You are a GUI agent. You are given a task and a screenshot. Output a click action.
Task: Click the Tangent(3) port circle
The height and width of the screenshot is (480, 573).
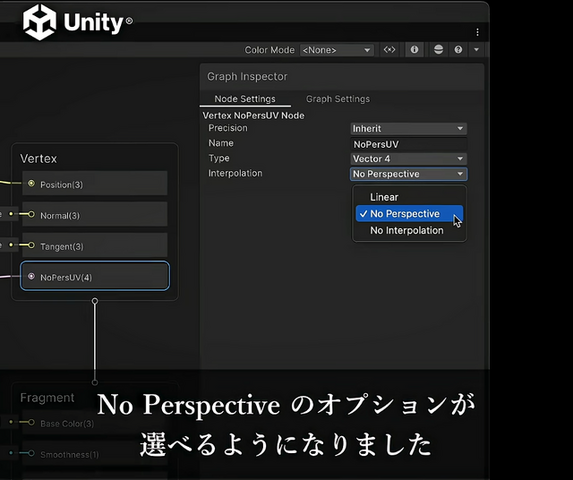pos(31,245)
